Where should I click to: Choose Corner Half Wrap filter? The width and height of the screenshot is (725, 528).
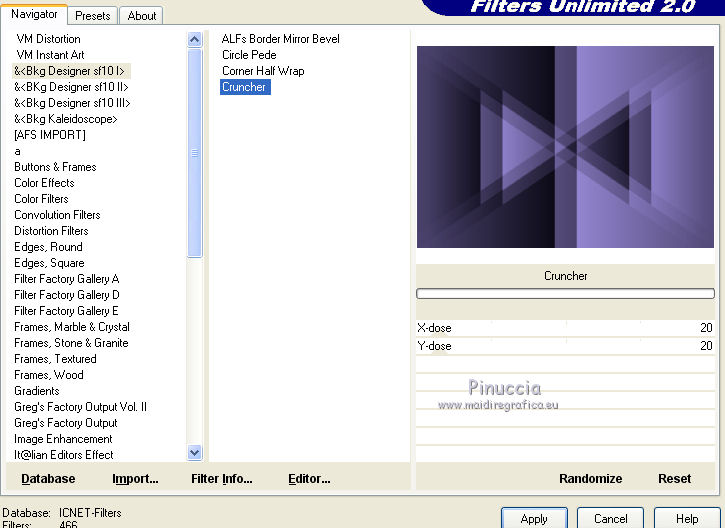[263, 71]
